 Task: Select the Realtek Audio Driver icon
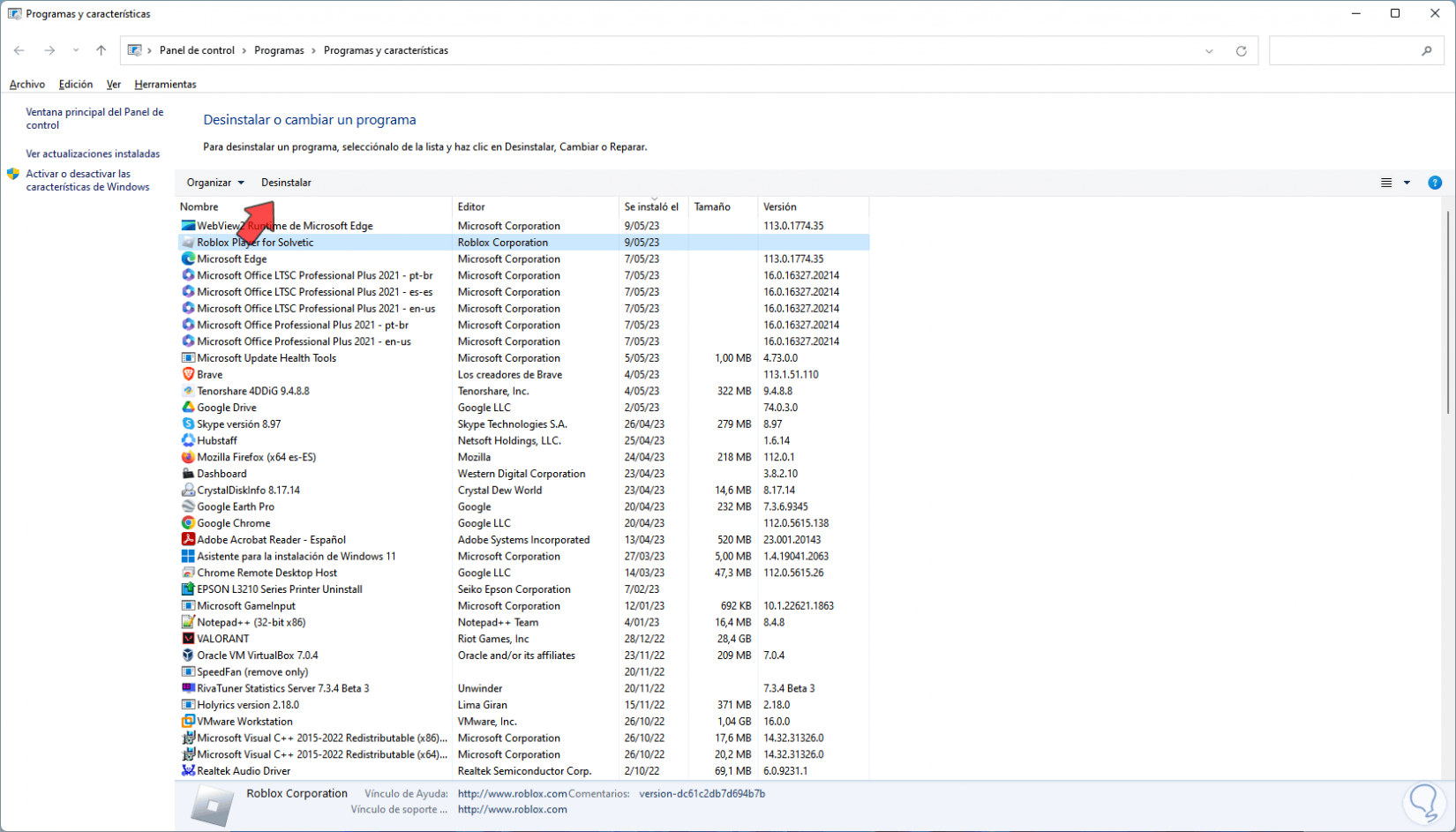click(188, 771)
